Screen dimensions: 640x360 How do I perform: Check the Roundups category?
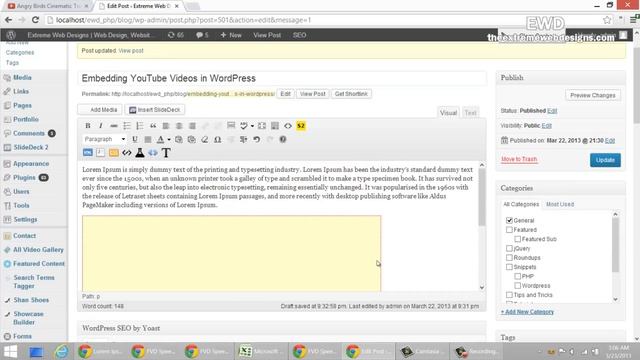(x=509, y=258)
